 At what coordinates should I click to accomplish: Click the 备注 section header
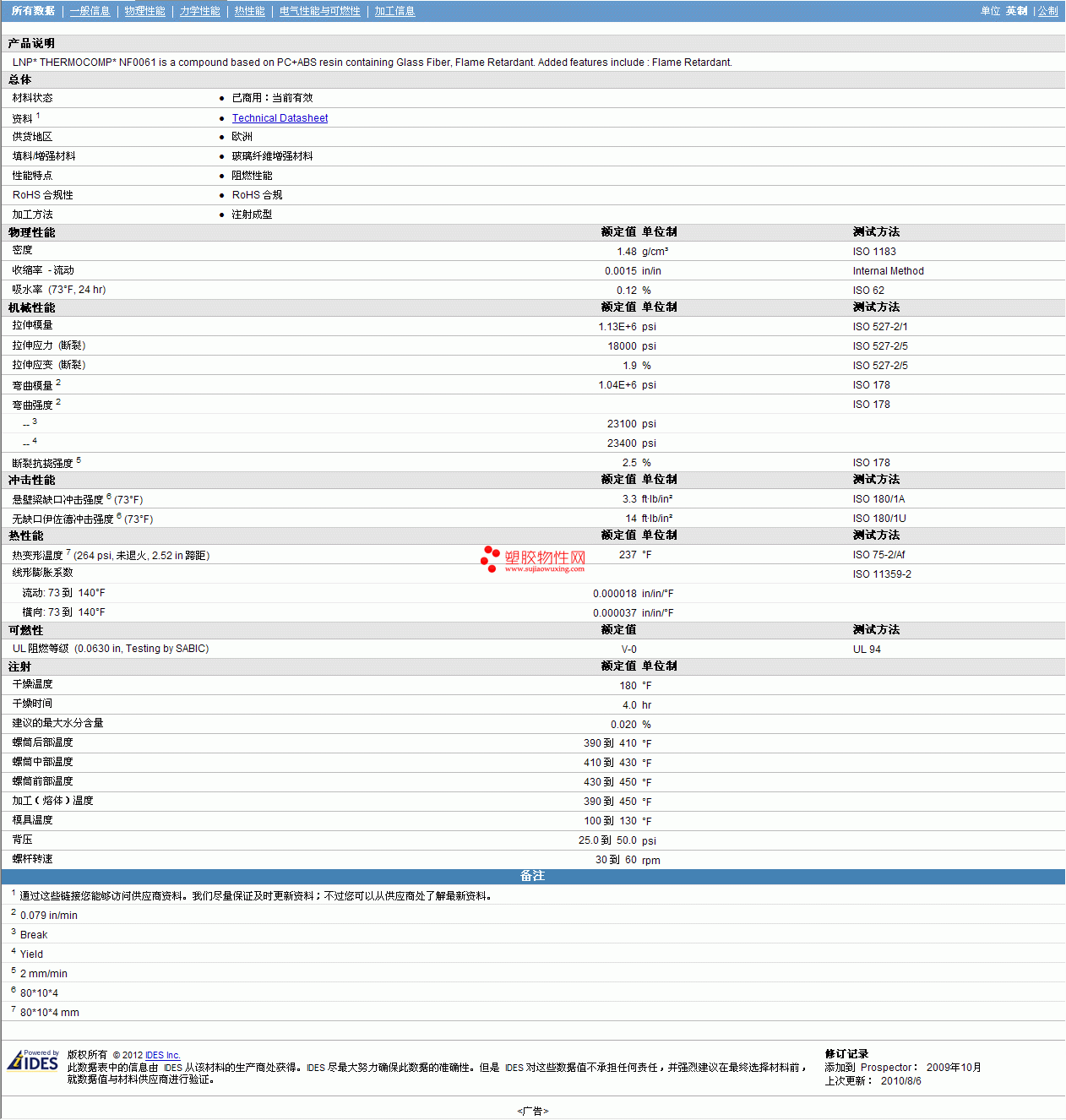click(x=533, y=877)
